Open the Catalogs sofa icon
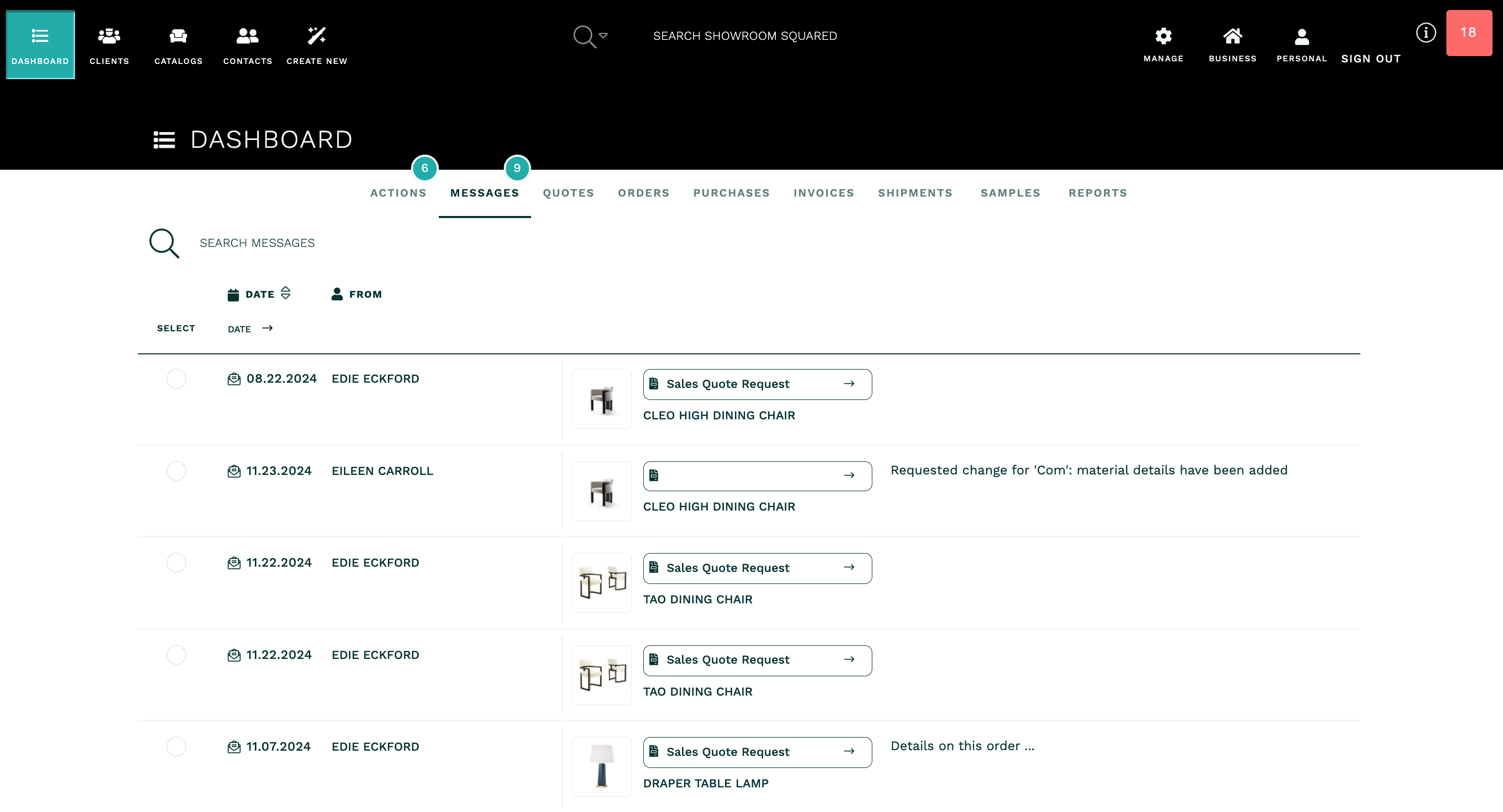1503x812 pixels. tap(178, 36)
